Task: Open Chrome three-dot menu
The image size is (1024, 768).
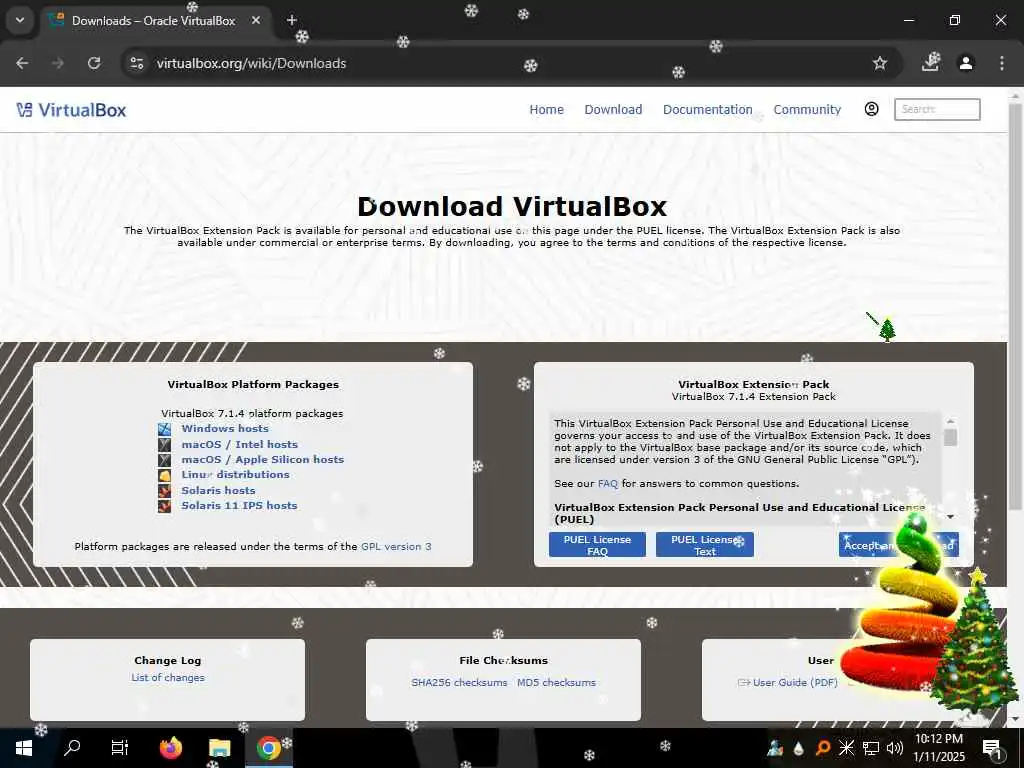Action: [x=1002, y=63]
